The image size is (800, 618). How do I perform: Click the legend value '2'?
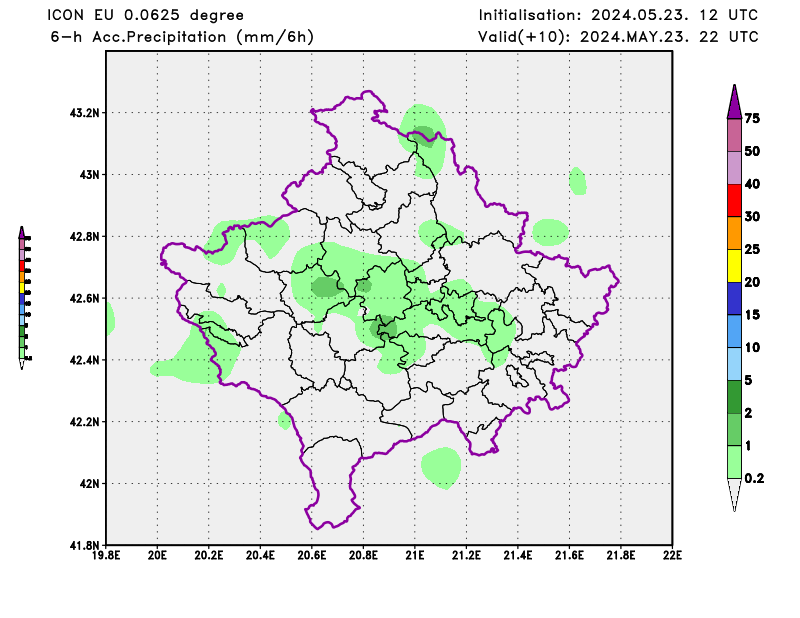(748, 413)
